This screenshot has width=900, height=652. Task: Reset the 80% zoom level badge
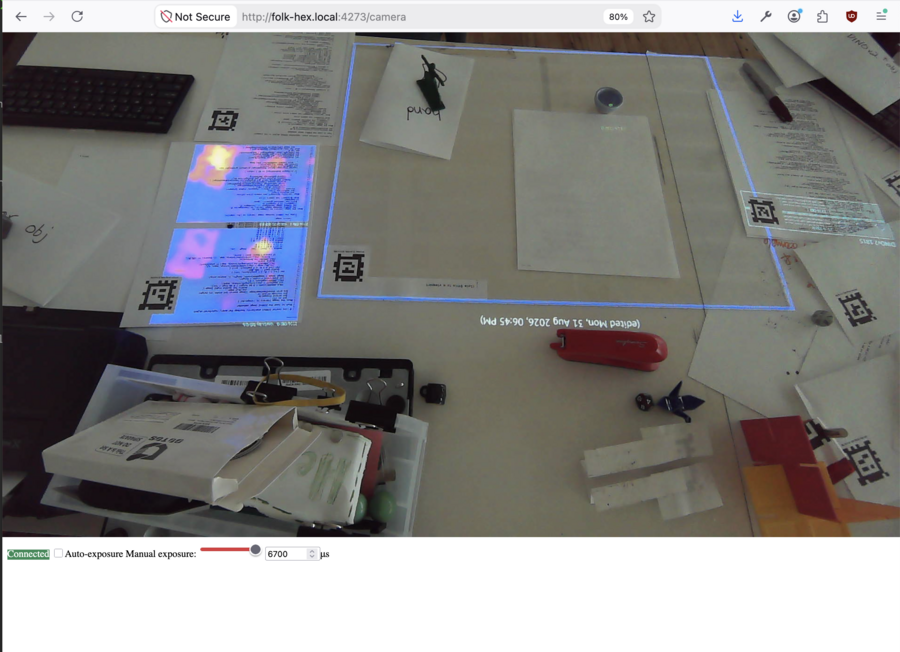point(618,17)
